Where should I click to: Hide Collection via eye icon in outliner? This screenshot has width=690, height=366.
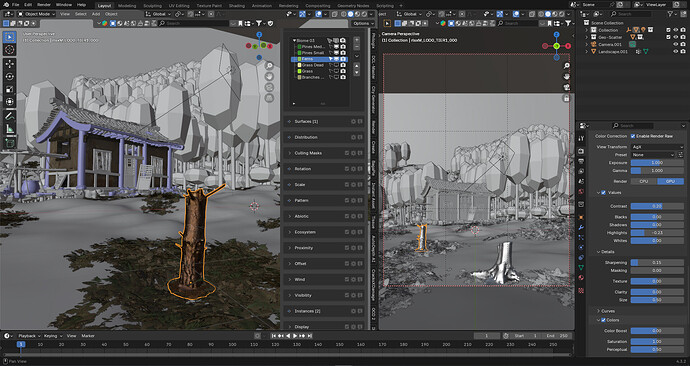pyautogui.click(x=675, y=30)
